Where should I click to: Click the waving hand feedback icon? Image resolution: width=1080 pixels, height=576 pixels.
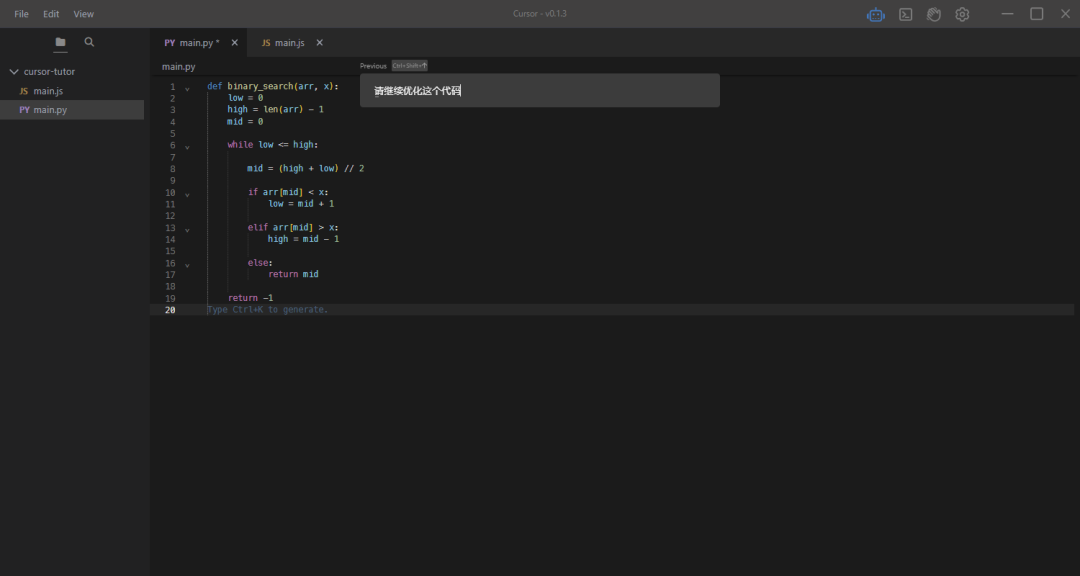[934, 14]
